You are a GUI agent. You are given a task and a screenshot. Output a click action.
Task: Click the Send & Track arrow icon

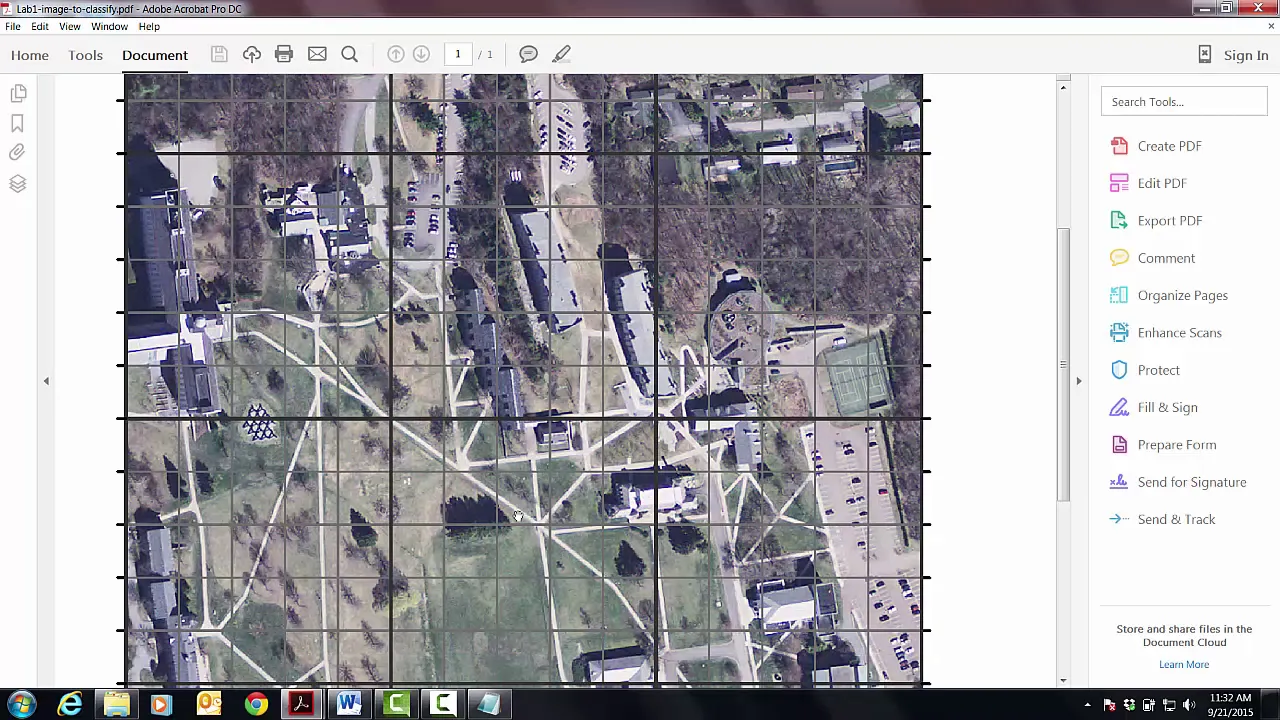[x=1119, y=519]
